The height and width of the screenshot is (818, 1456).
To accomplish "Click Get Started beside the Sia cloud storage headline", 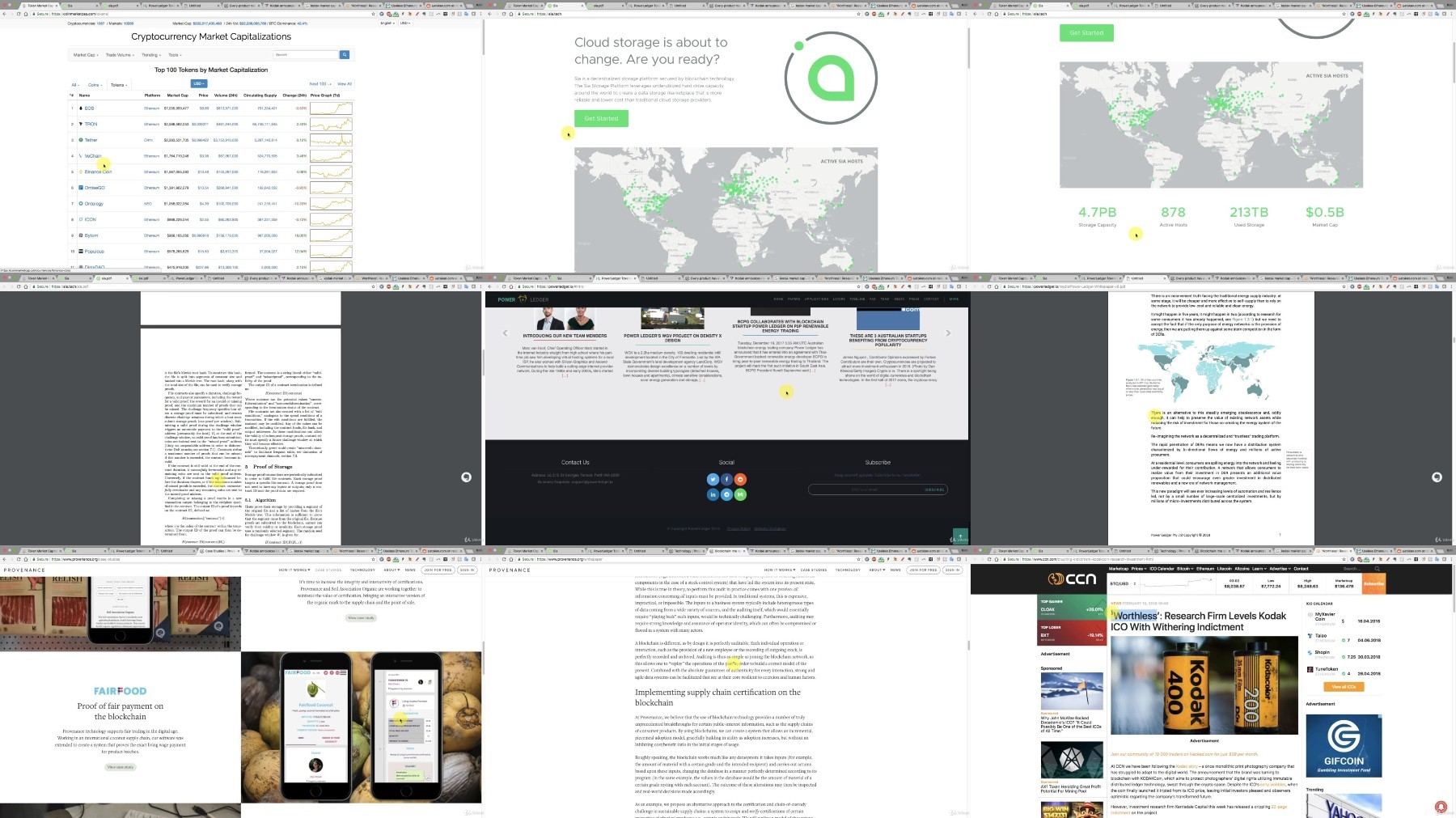I will click(601, 118).
